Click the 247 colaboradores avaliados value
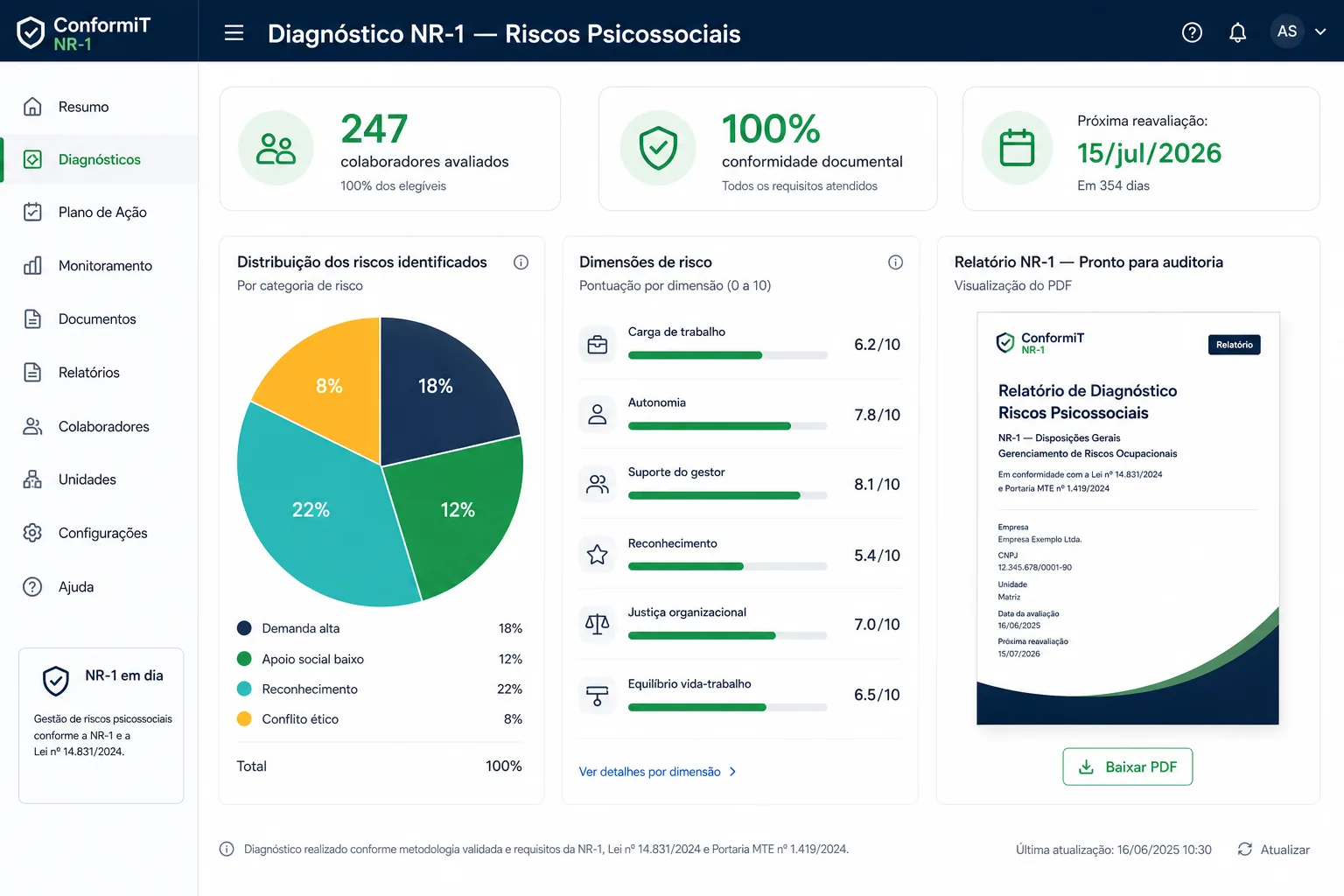1344x896 pixels. (374, 129)
